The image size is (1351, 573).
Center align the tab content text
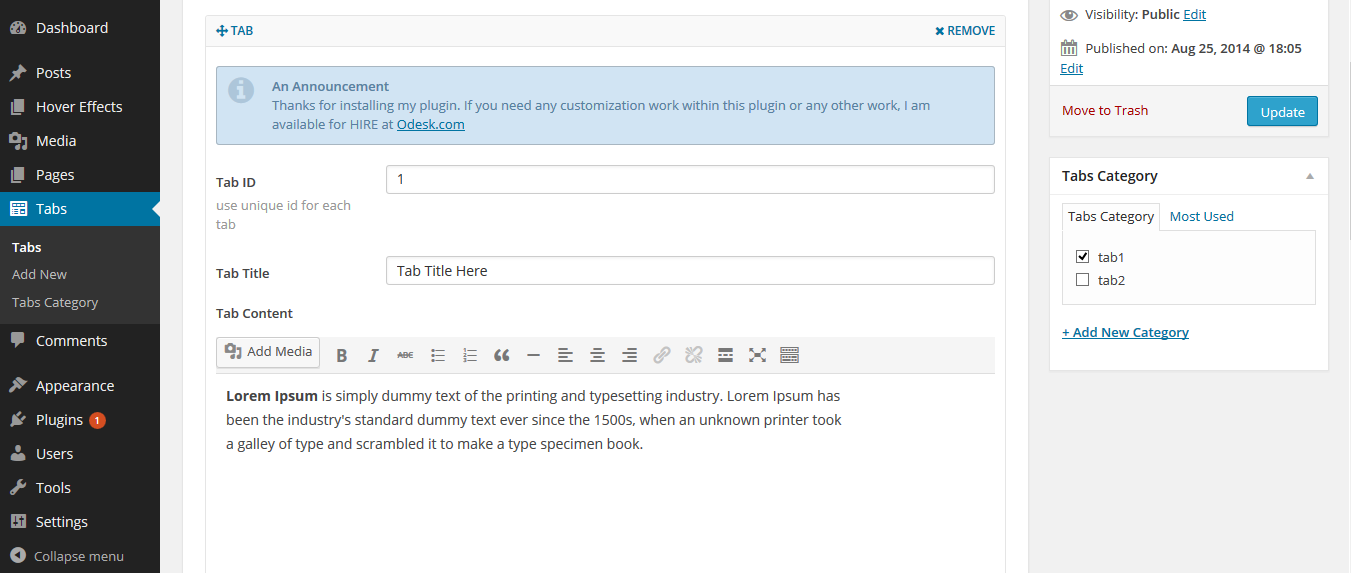pos(597,355)
